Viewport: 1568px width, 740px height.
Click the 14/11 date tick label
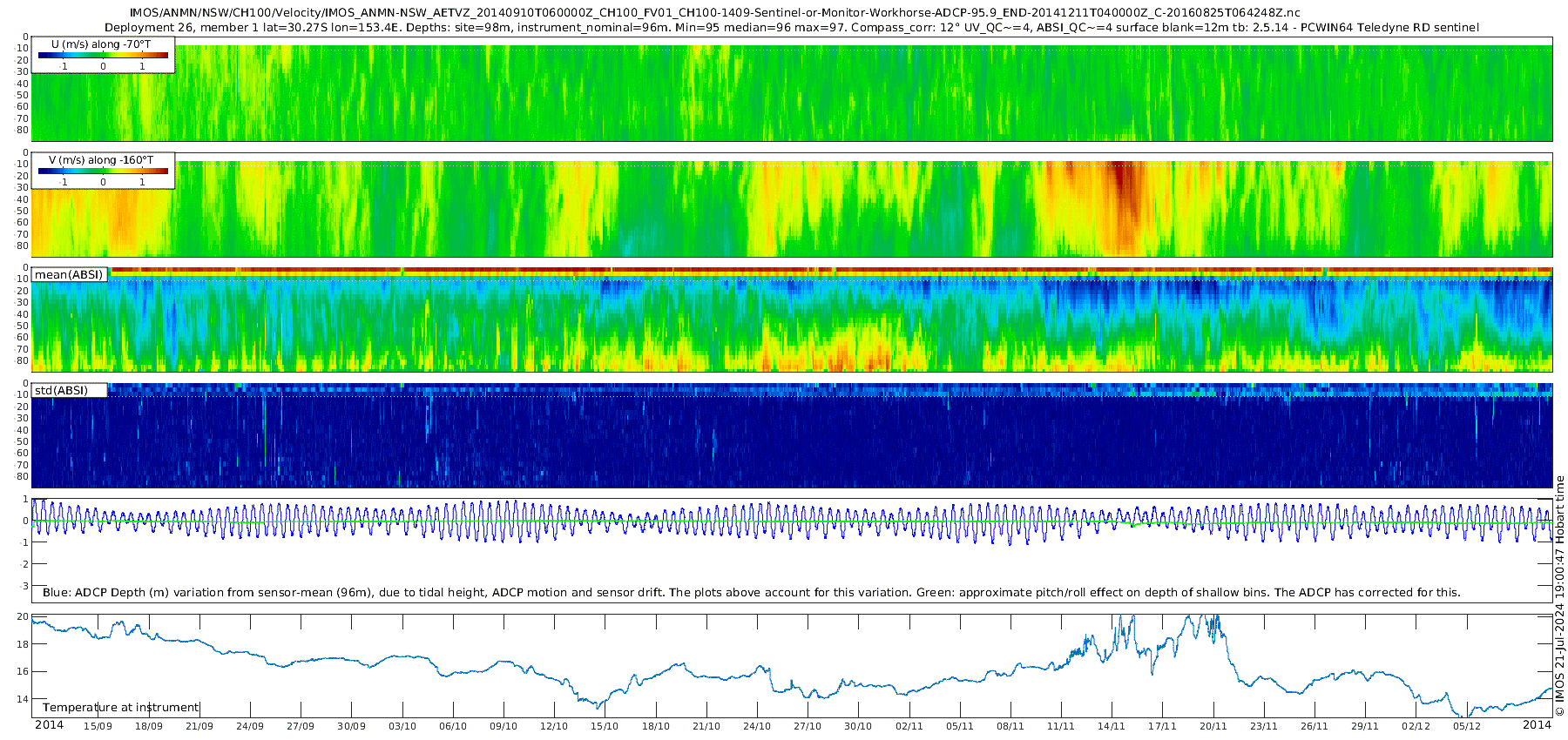pos(1112,726)
